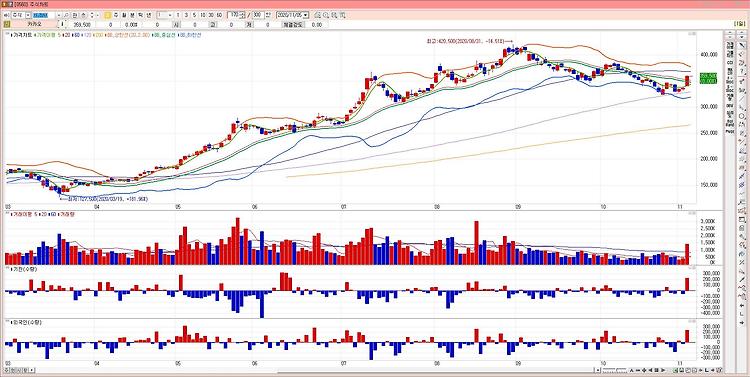The image size is (750, 377).
Task: Open the stock code history dropdown arrow
Action: point(59,15)
